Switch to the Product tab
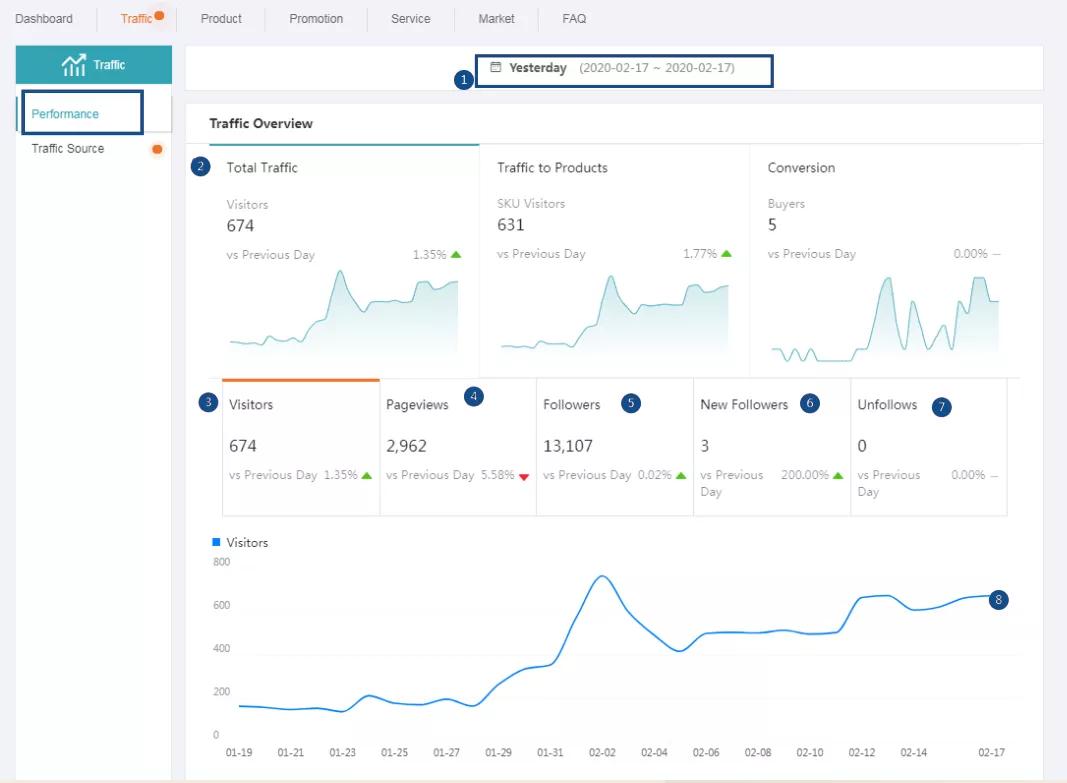 click(221, 19)
